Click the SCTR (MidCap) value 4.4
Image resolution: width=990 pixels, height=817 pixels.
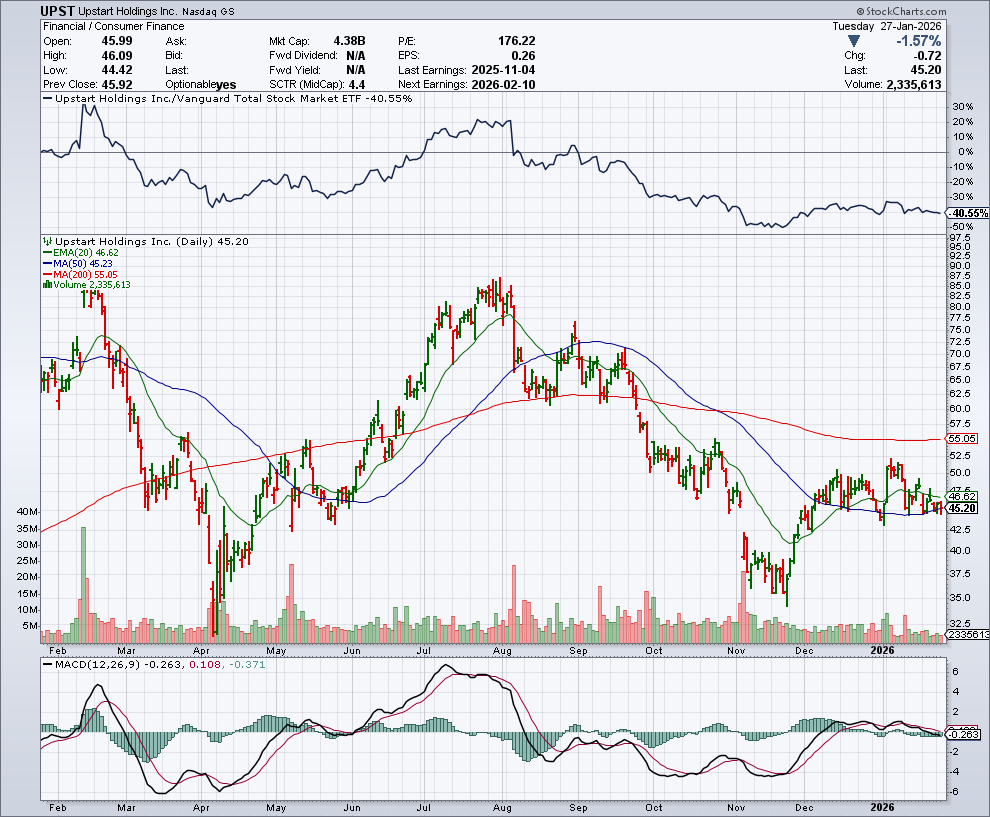coord(356,85)
